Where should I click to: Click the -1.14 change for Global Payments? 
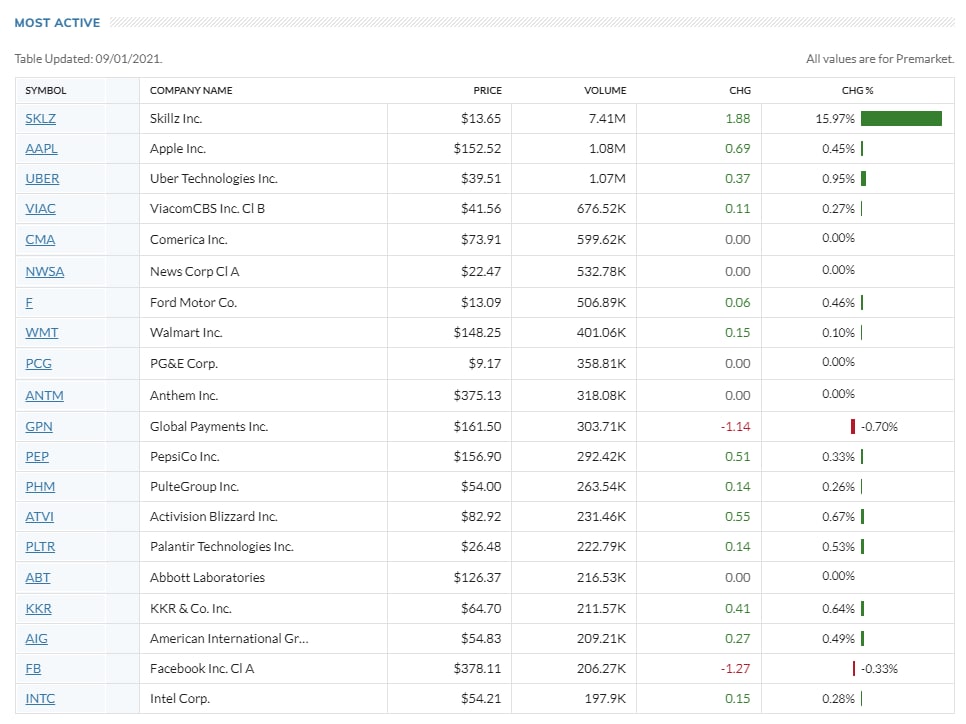(736, 426)
